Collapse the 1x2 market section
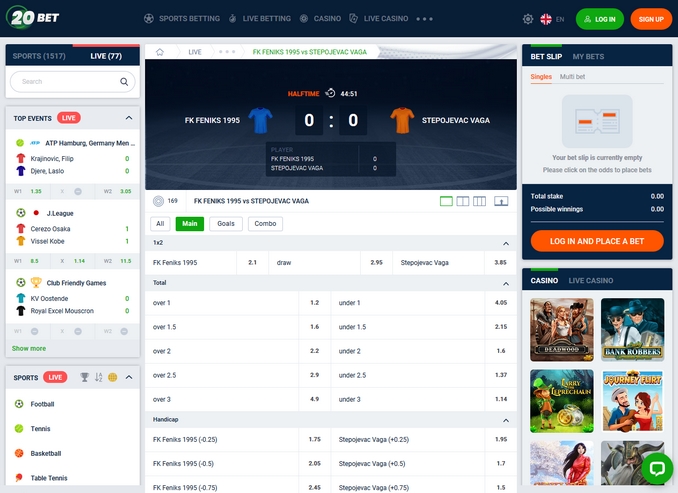The image size is (678, 493). click(505, 243)
